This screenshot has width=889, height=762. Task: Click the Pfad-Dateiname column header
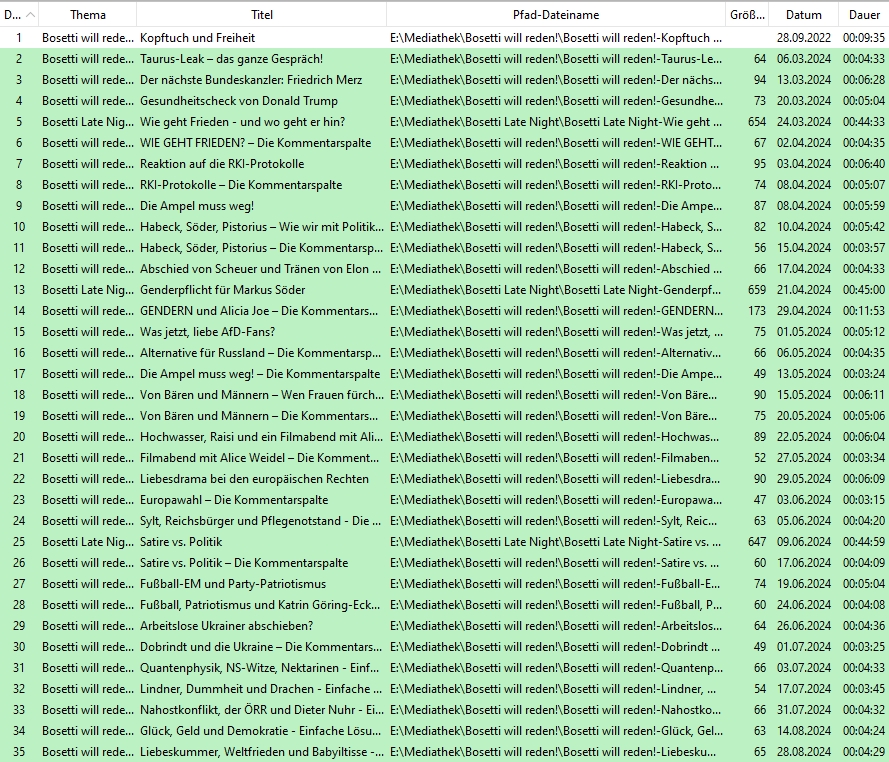(x=555, y=15)
